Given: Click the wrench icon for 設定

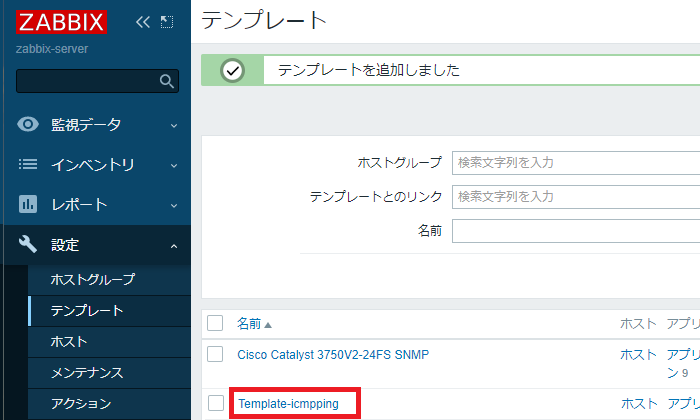Looking at the screenshot, I should pos(29,245).
